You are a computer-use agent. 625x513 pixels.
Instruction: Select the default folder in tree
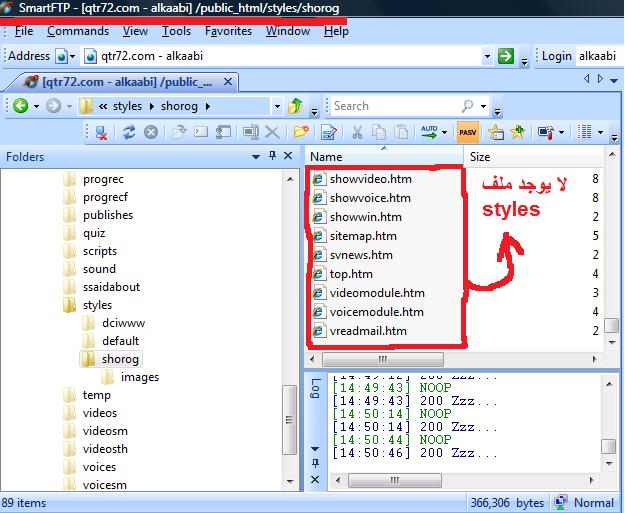pyautogui.click(x=120, y=341)
